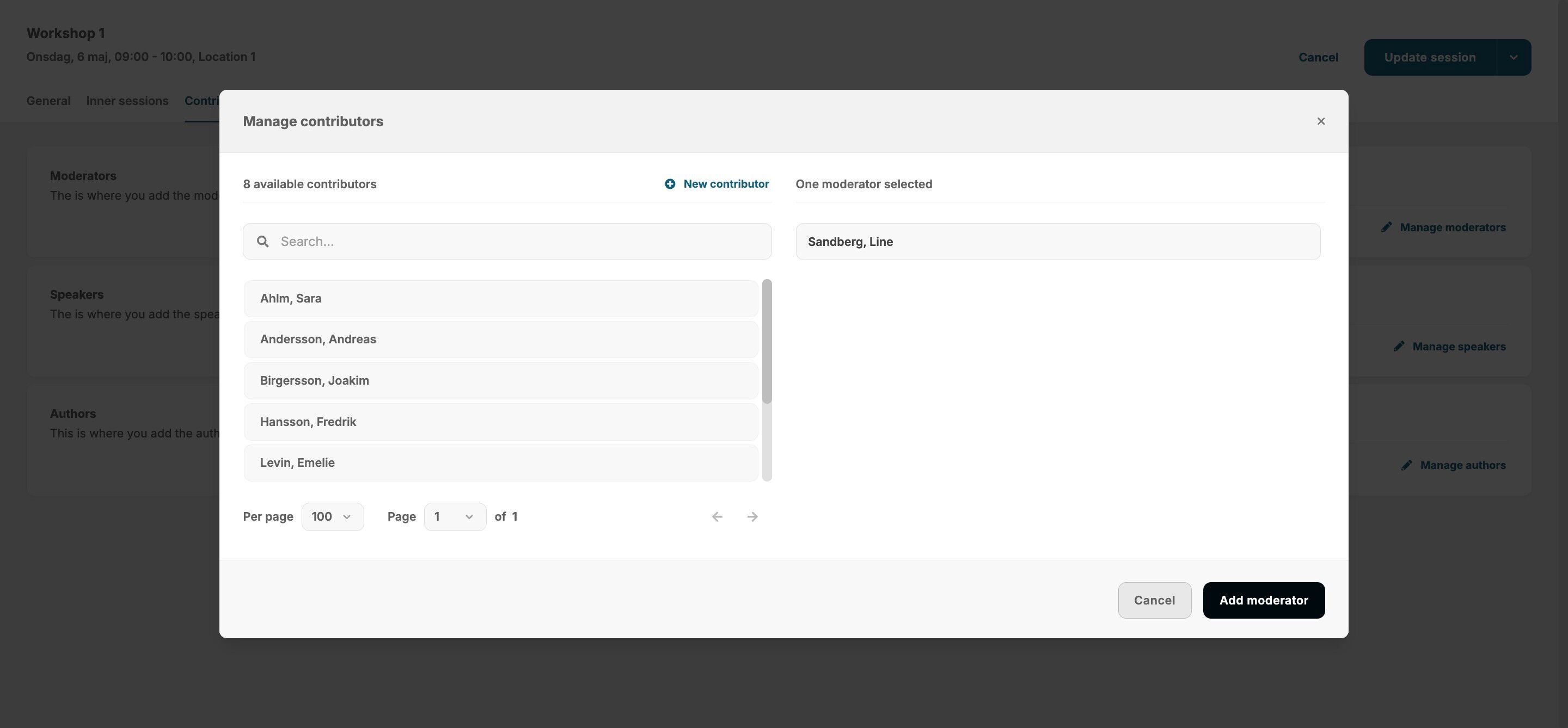Click Cancel button in dialog footer

[1154, 600]
